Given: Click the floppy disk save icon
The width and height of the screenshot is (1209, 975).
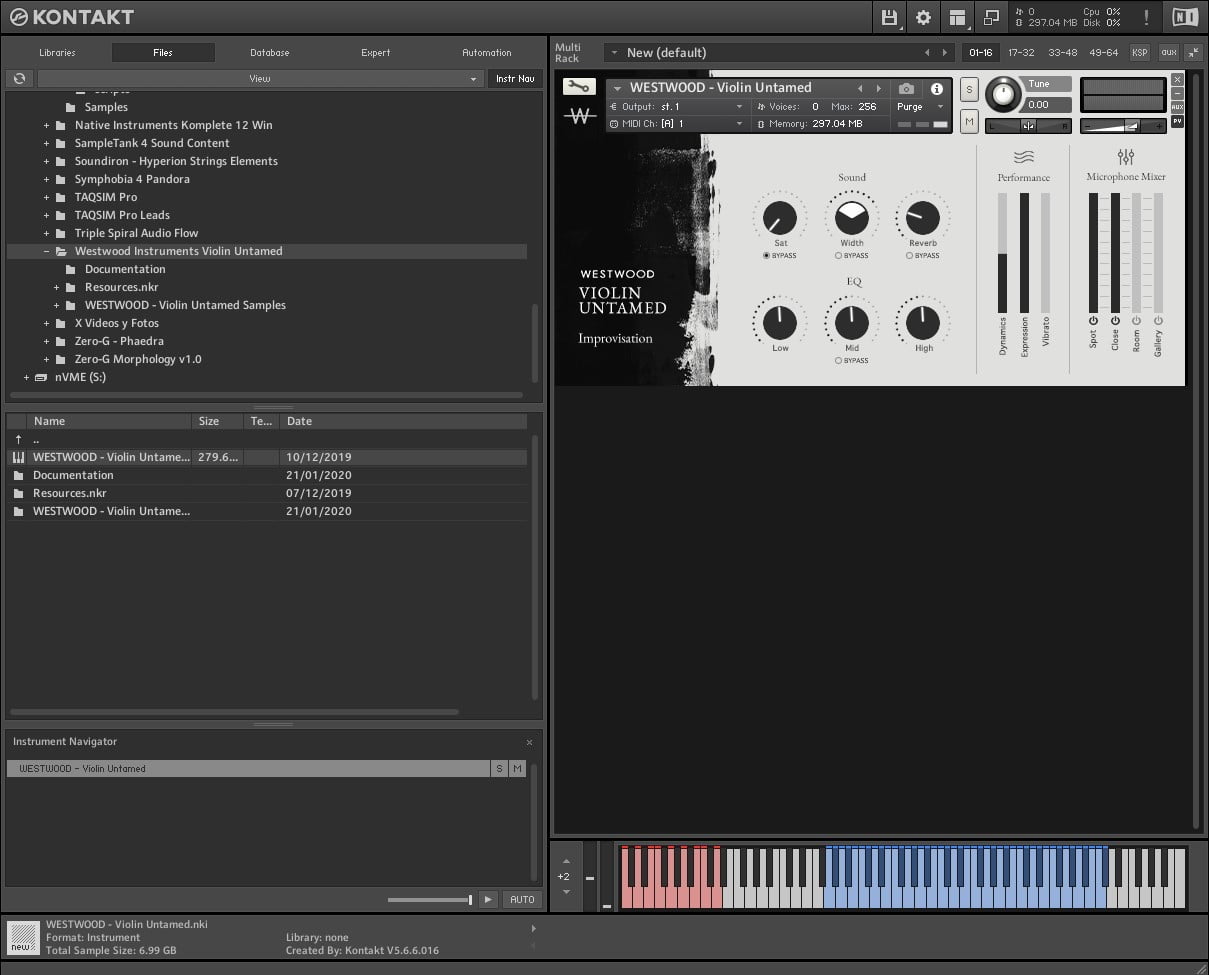Looking at the screenshot, I should pos(889,17).
